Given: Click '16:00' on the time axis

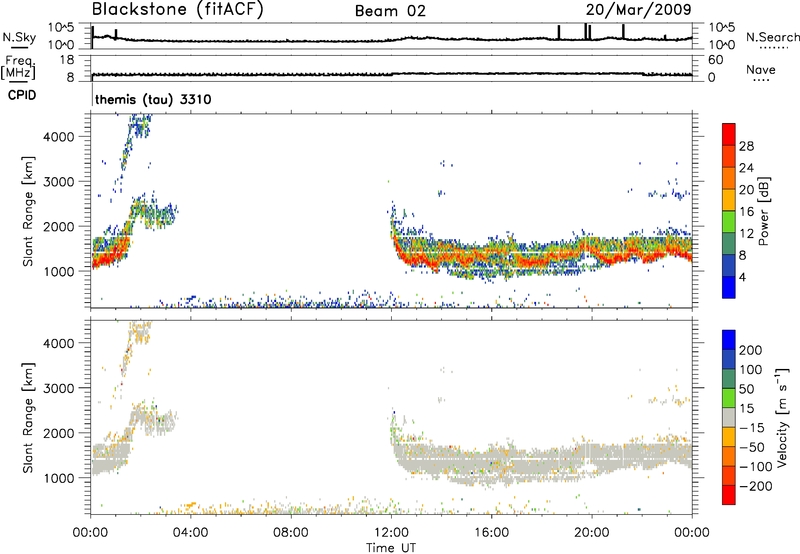Looking at the screenshot, I should [491, 533].
